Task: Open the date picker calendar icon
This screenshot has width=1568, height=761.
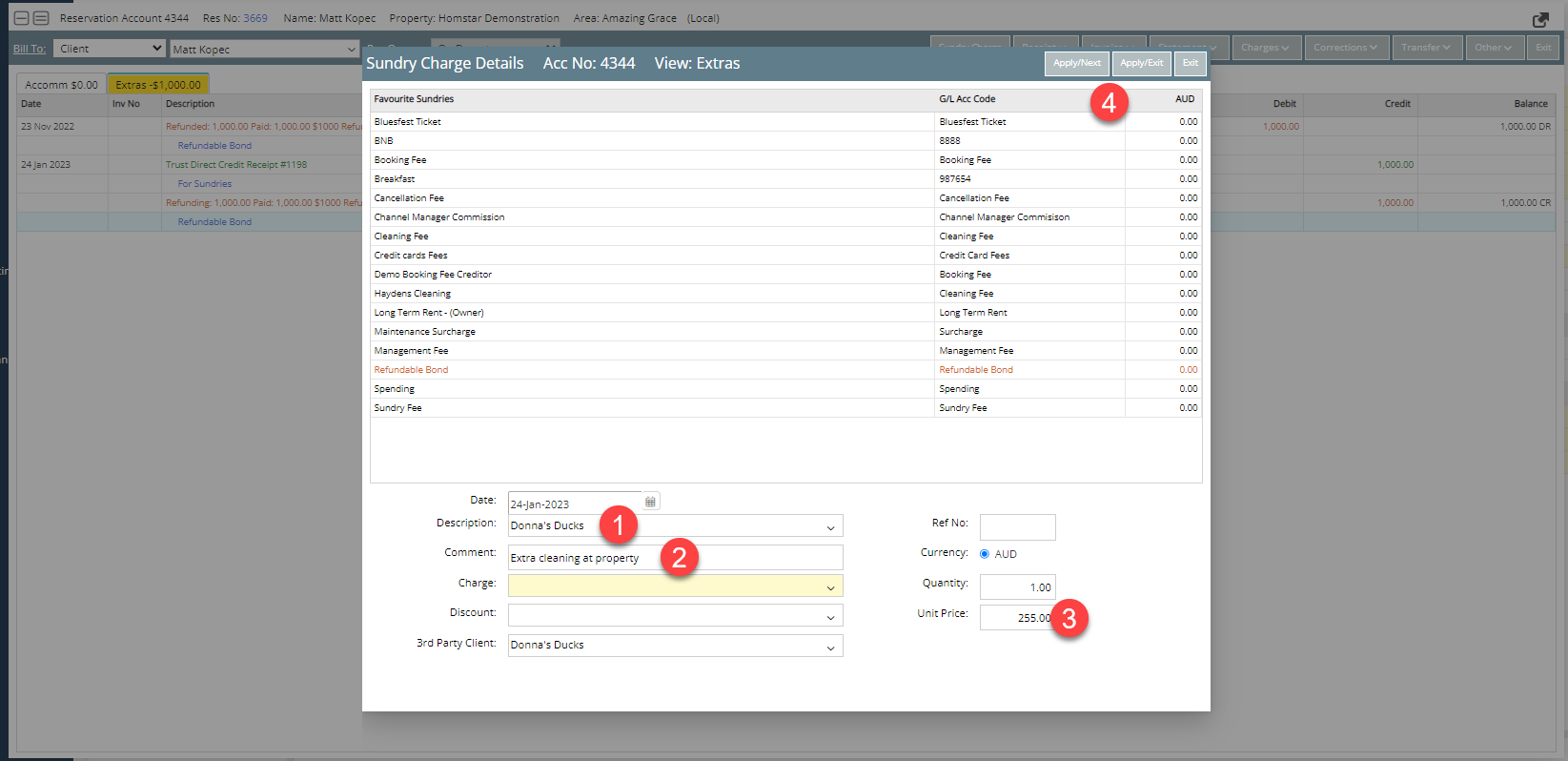Action: [x=650, y=502]
